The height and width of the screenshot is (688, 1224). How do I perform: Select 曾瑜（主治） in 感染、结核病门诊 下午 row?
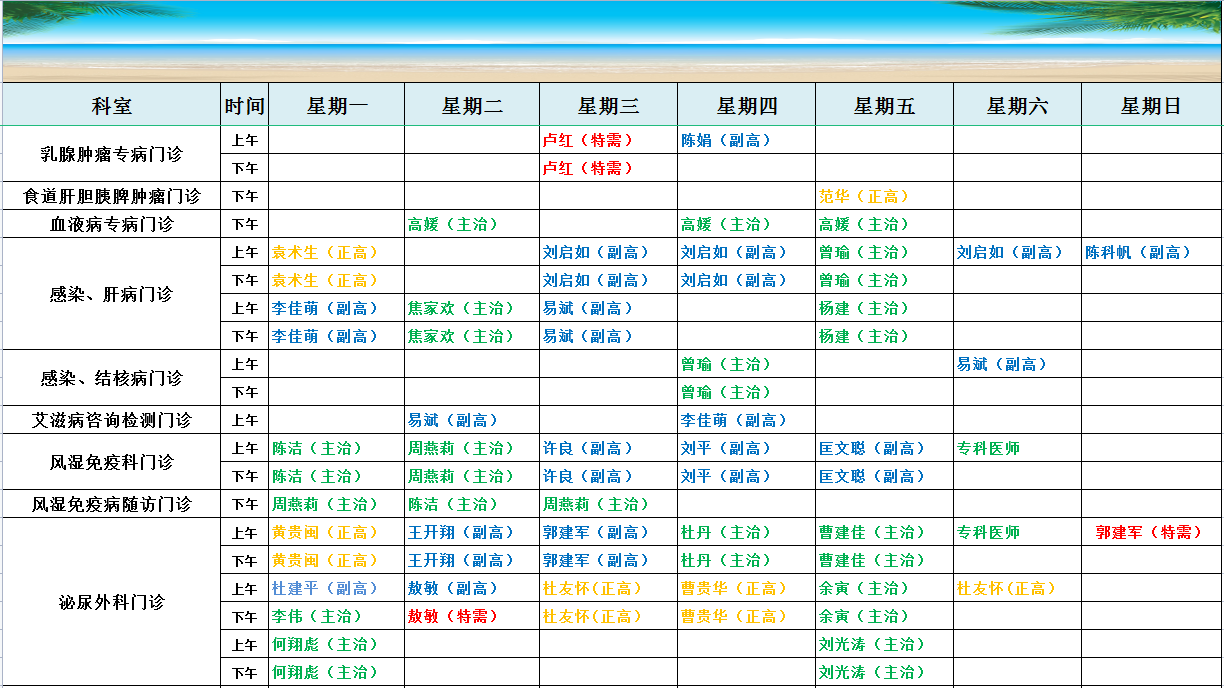[x=726, y=392]
